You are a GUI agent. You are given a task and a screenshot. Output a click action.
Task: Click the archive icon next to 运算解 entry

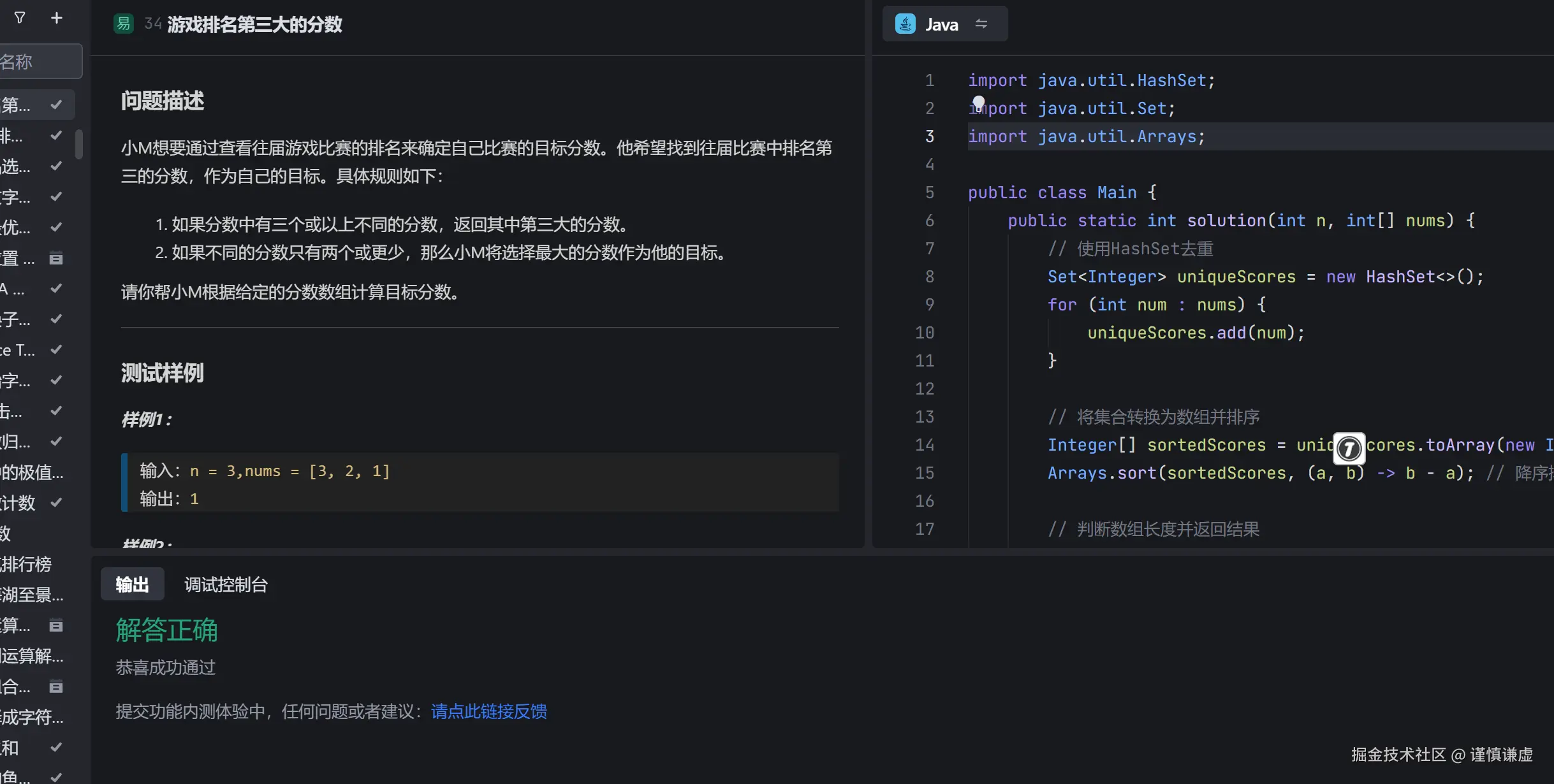click(56, 625)
